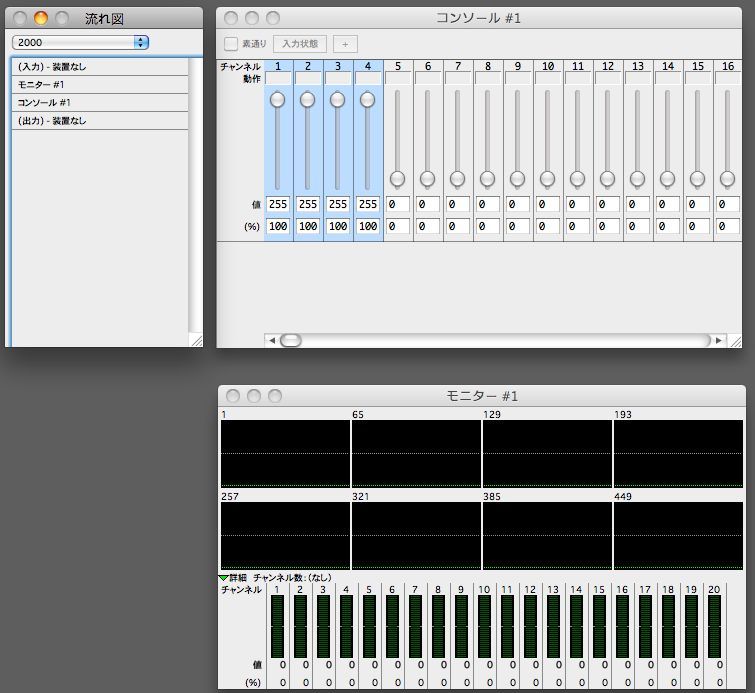Click the channel 12 fader knob
755x693 pixels.
click(x=607, y=179)
